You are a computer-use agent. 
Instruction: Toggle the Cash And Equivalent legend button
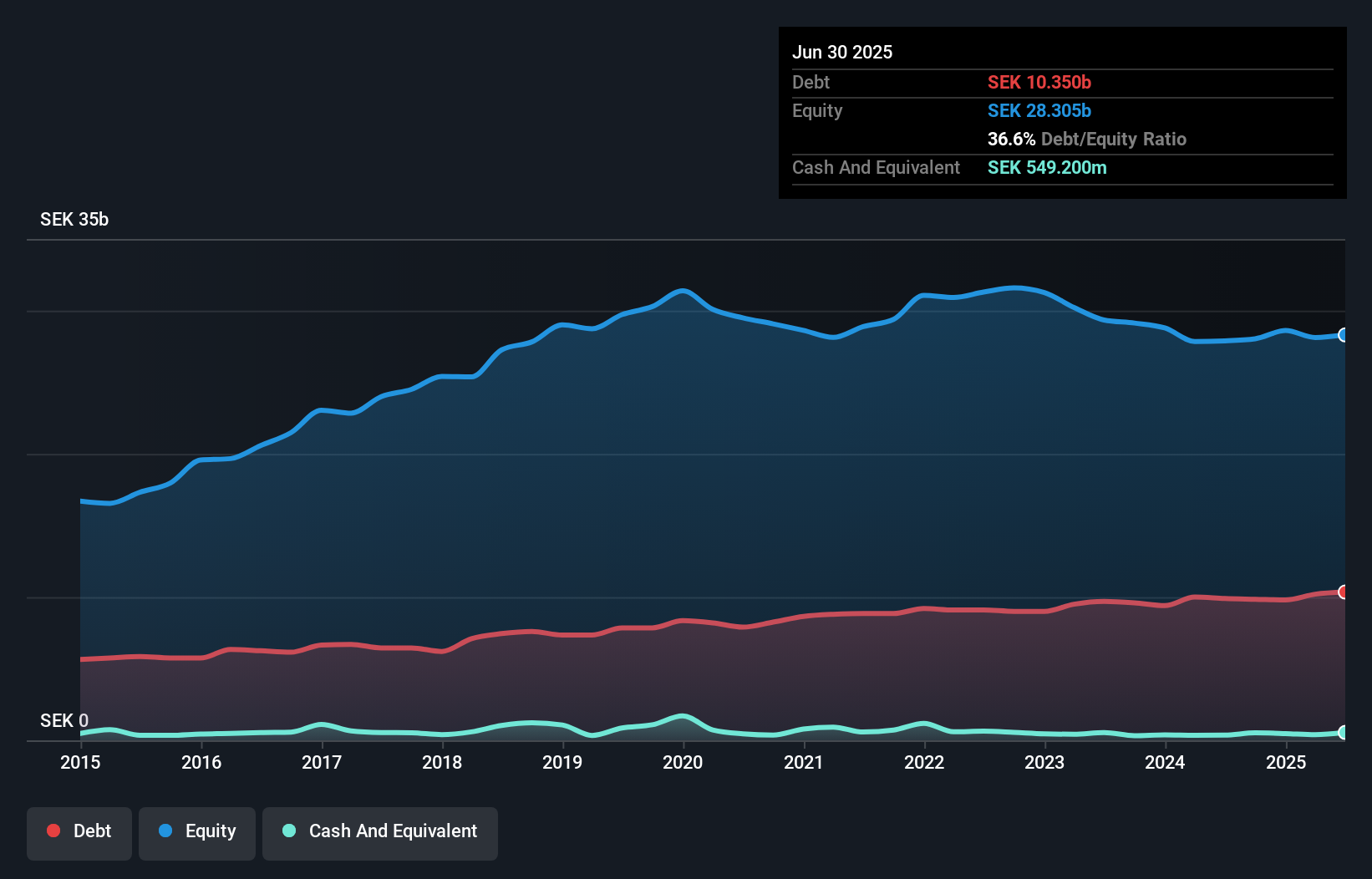coord(380,831)
